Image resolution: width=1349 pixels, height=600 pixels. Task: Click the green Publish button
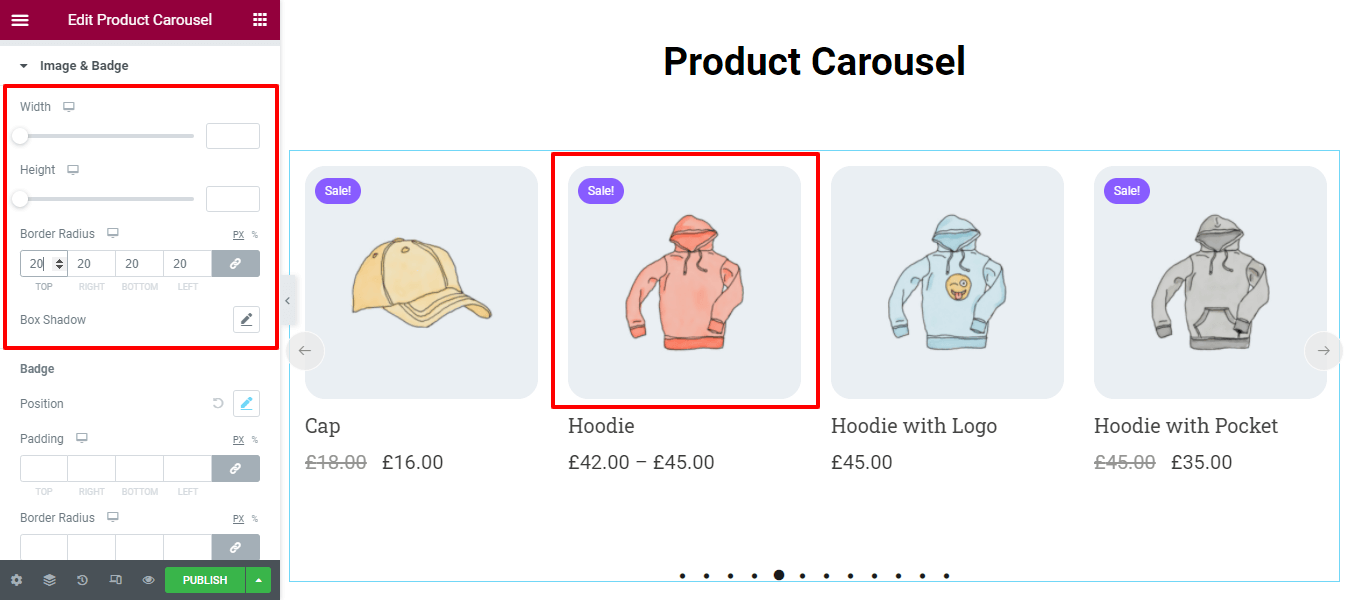tap(205, 580)
